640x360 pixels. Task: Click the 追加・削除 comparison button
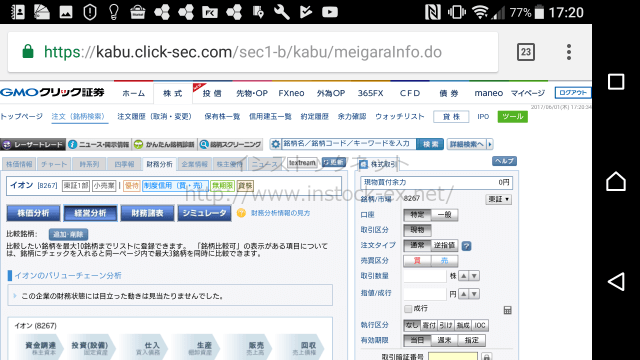68,234
